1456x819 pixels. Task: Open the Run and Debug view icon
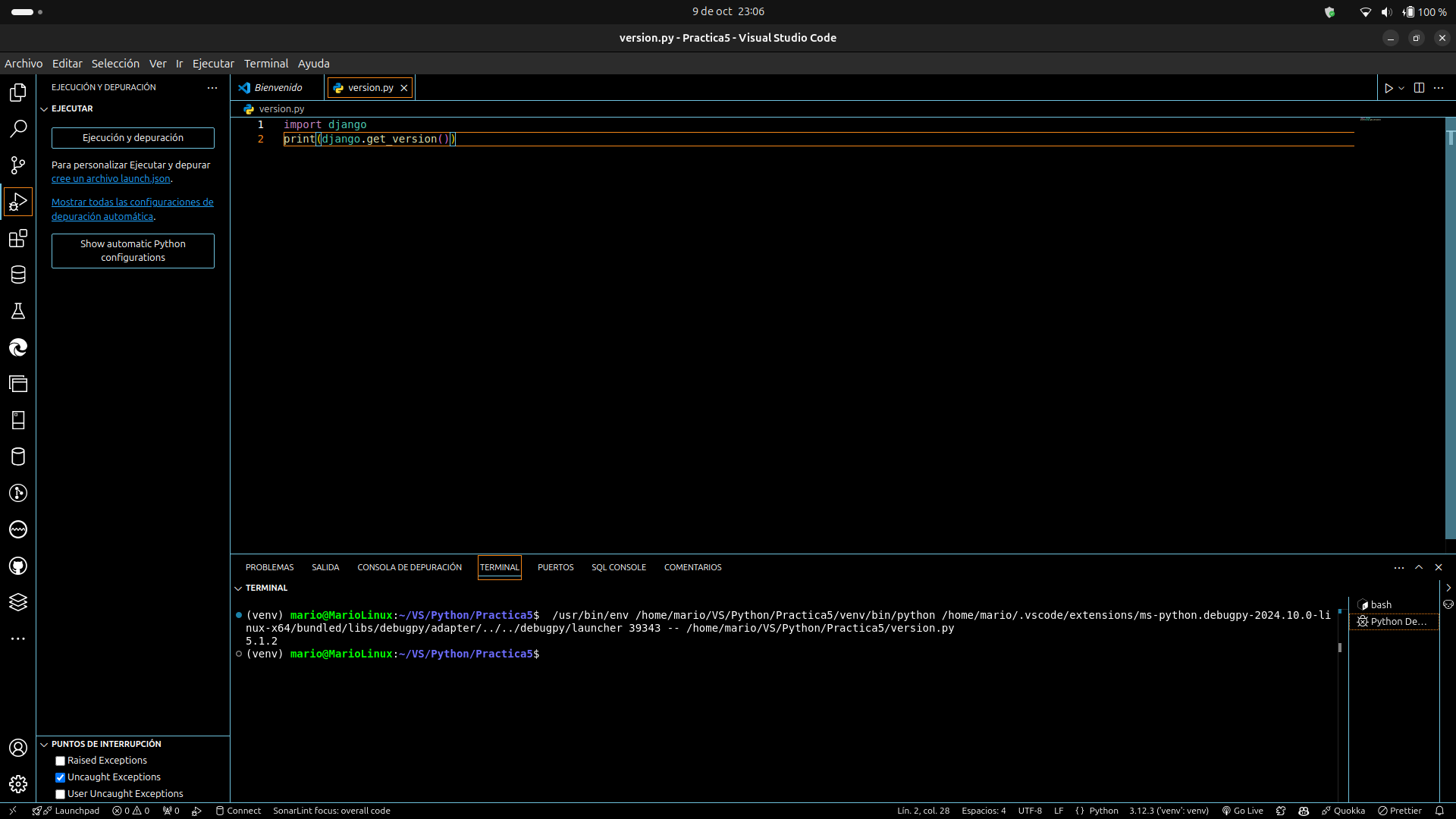pyautogui.click(x=18, y=202)
